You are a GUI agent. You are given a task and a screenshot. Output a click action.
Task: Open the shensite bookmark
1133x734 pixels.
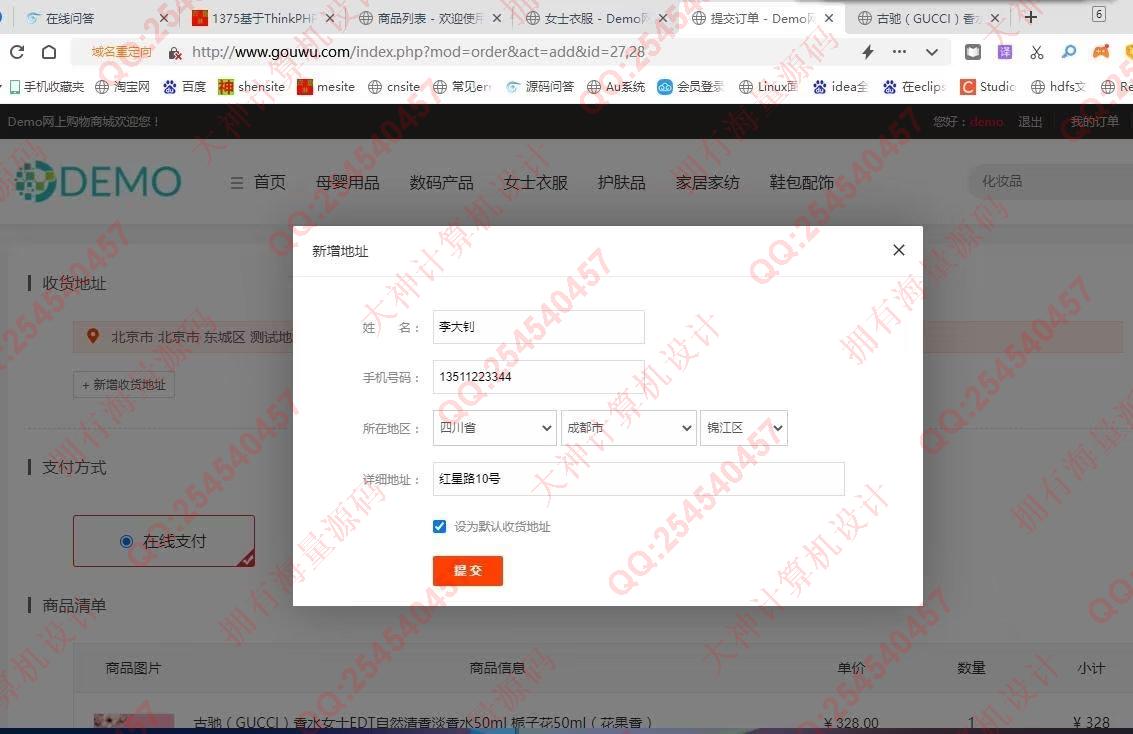click(251, 87)
